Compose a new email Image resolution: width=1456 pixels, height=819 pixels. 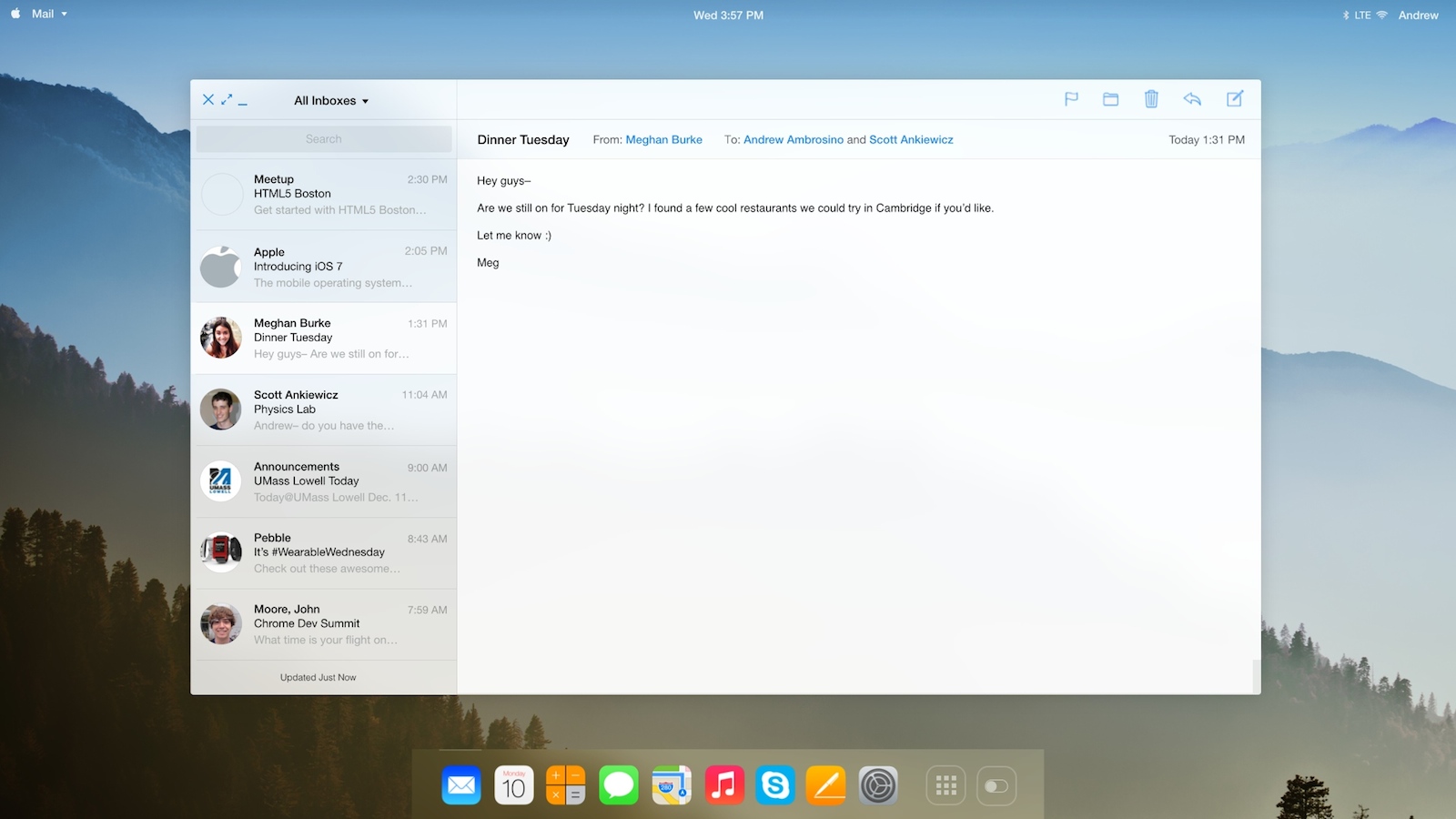[x=1235, y=99]
